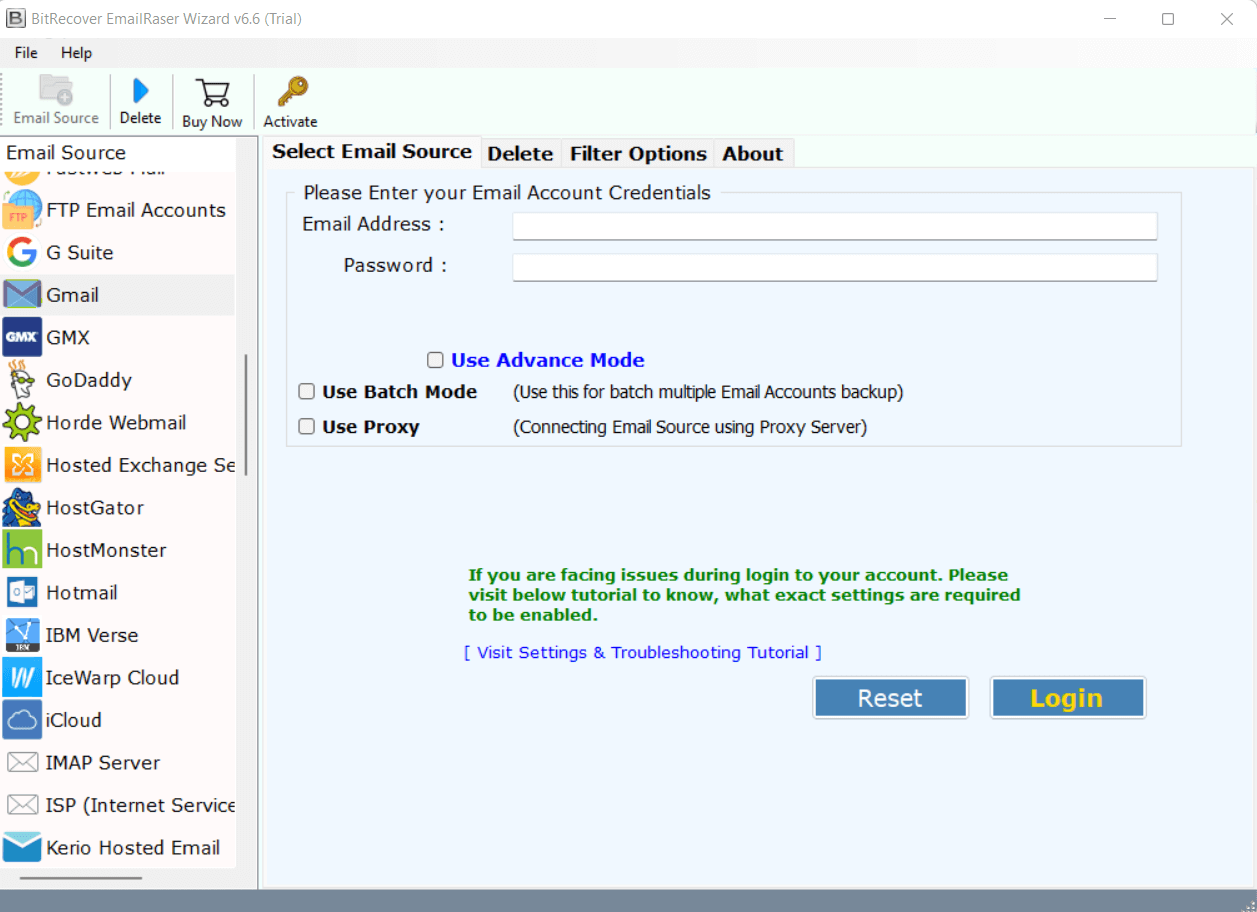Select Horde Webmail gear icon
Image resolution: width=1257 pixels, height=912 pixels.
click(x=22, y=422)
